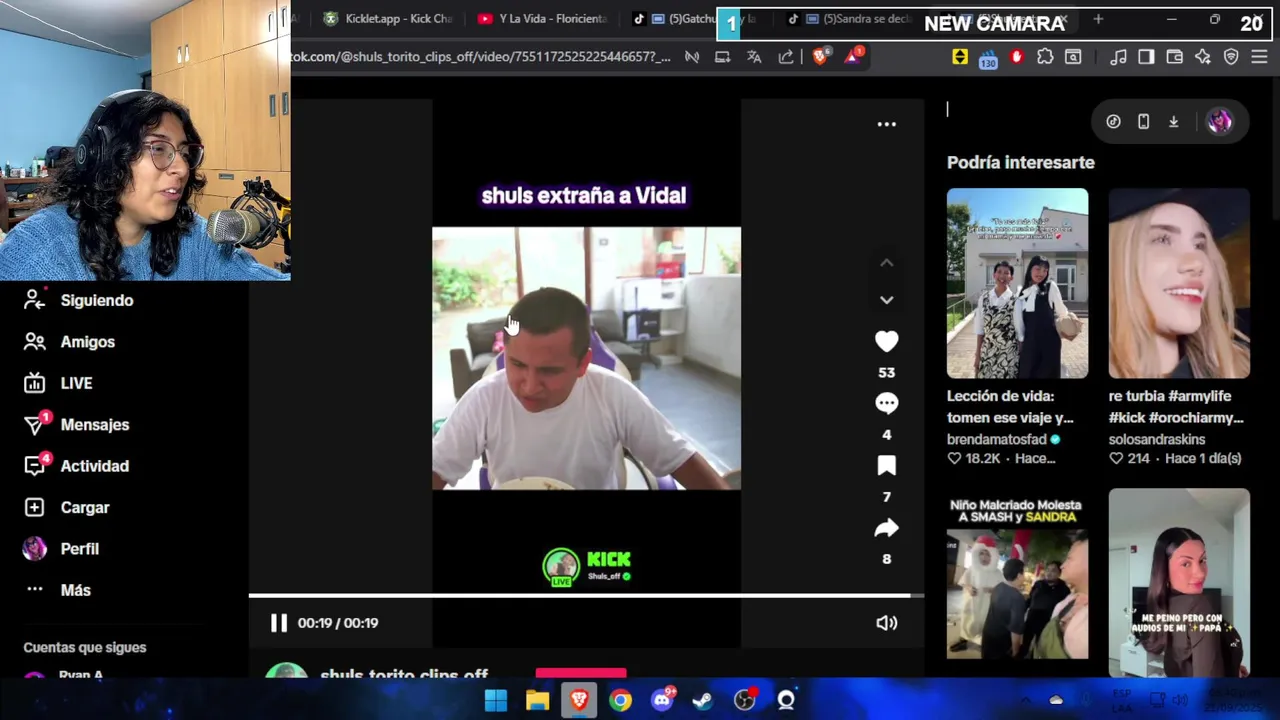
Task: Like the video with the heart icon
Action: (x=886, y=342)
